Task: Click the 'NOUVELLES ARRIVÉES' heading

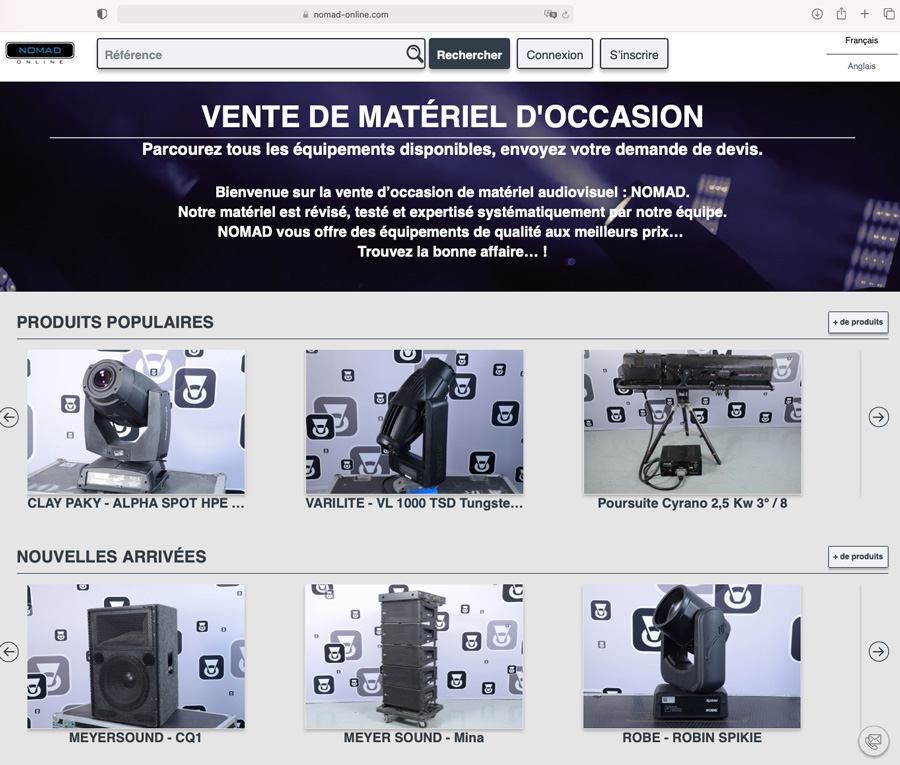Action: pos(111,556)
